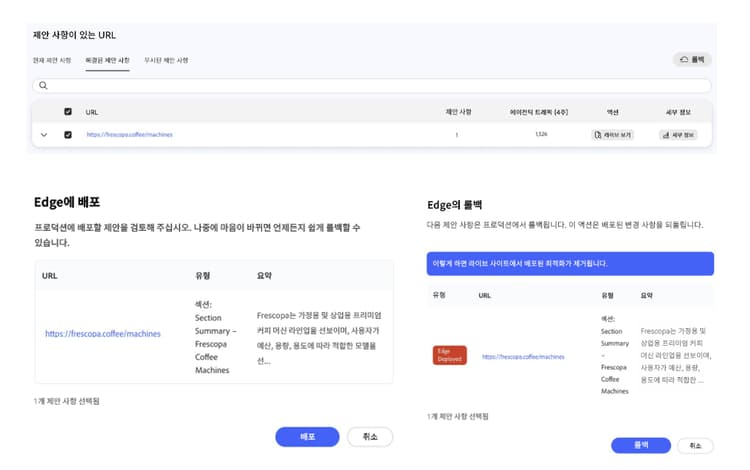Click the 요약 column header in the Edge에 배포 dialog
The width and height of the screenshot is (750, 470).
264,276
